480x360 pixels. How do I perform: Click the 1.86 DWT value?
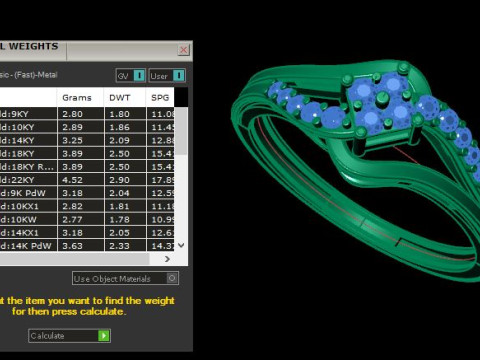click(119, 127)
